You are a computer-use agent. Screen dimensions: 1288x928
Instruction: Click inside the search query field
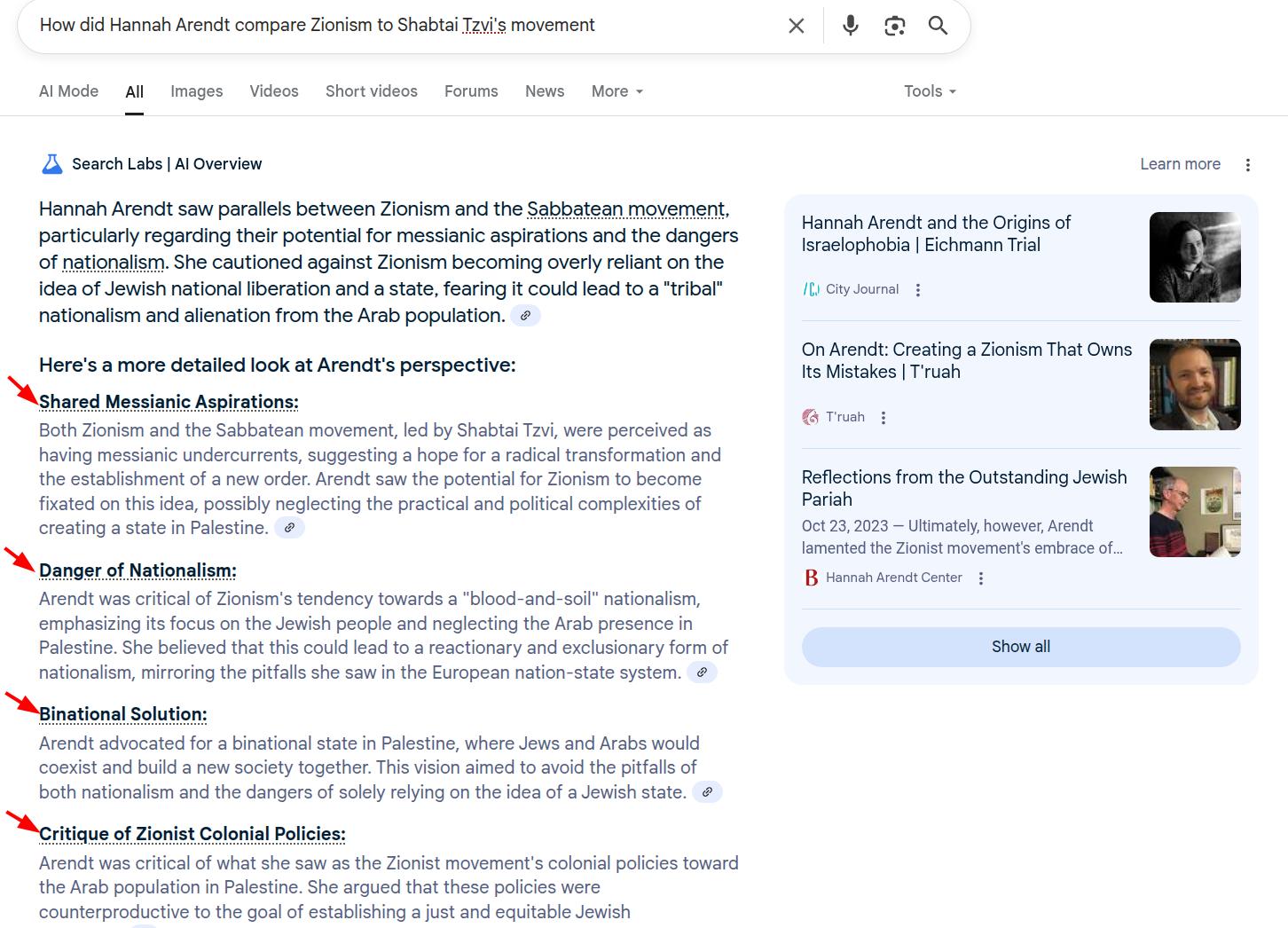point(399,25)
